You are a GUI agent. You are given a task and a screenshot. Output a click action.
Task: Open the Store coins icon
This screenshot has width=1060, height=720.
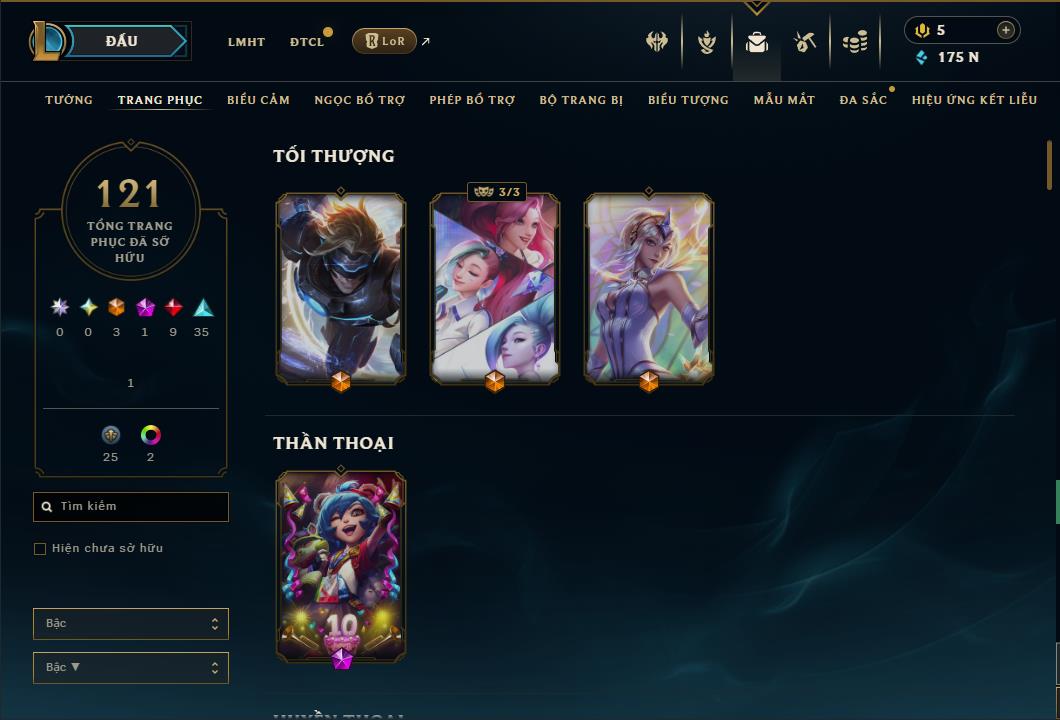[x=855, y=43]
